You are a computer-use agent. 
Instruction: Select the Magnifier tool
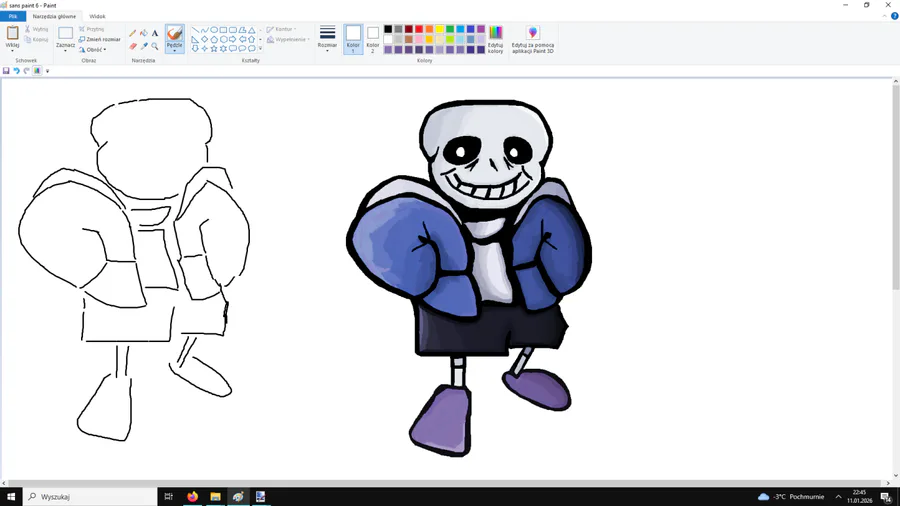click(155, 46)
